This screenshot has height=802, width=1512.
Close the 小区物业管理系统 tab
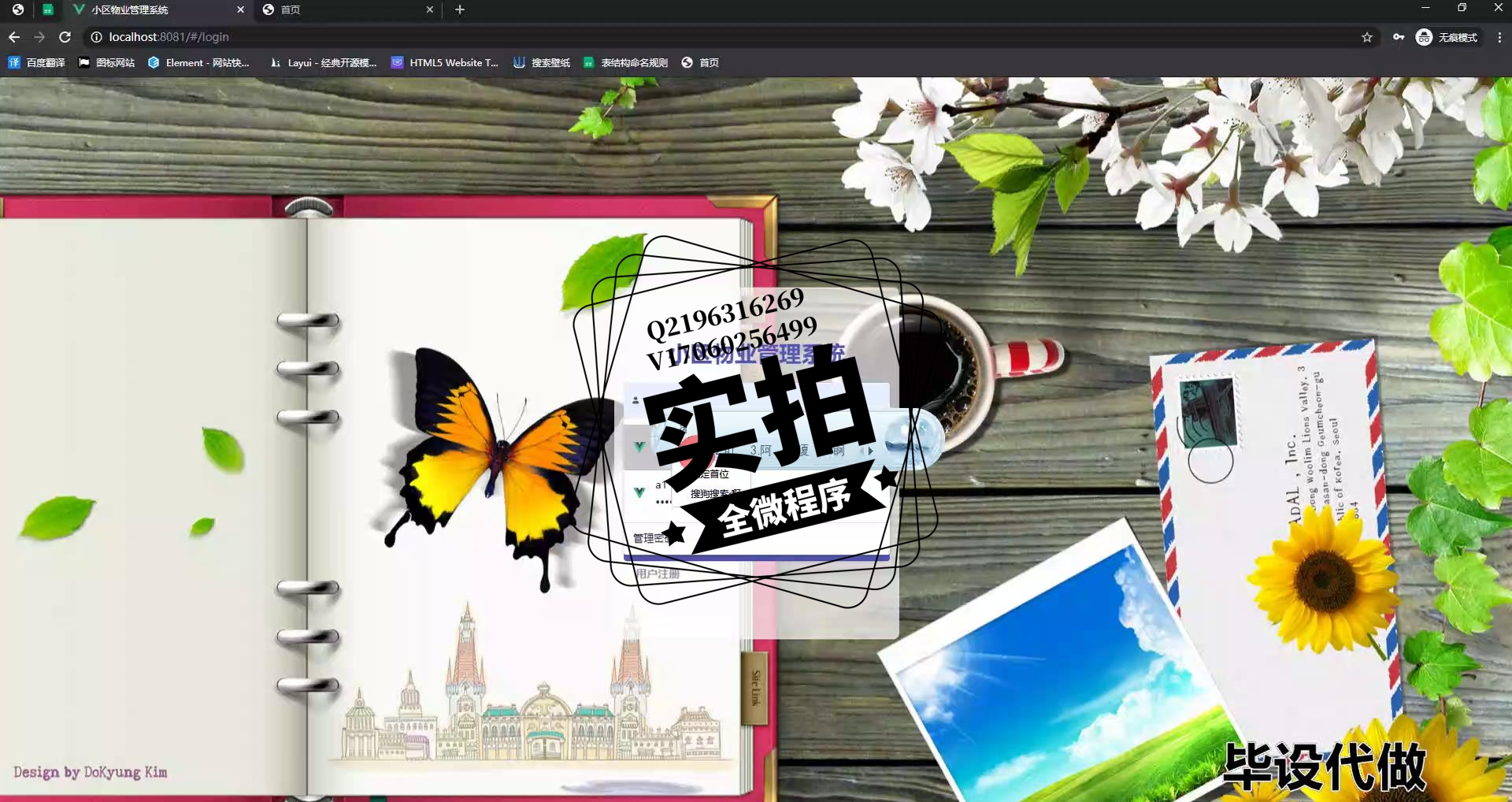click(241, 9)
